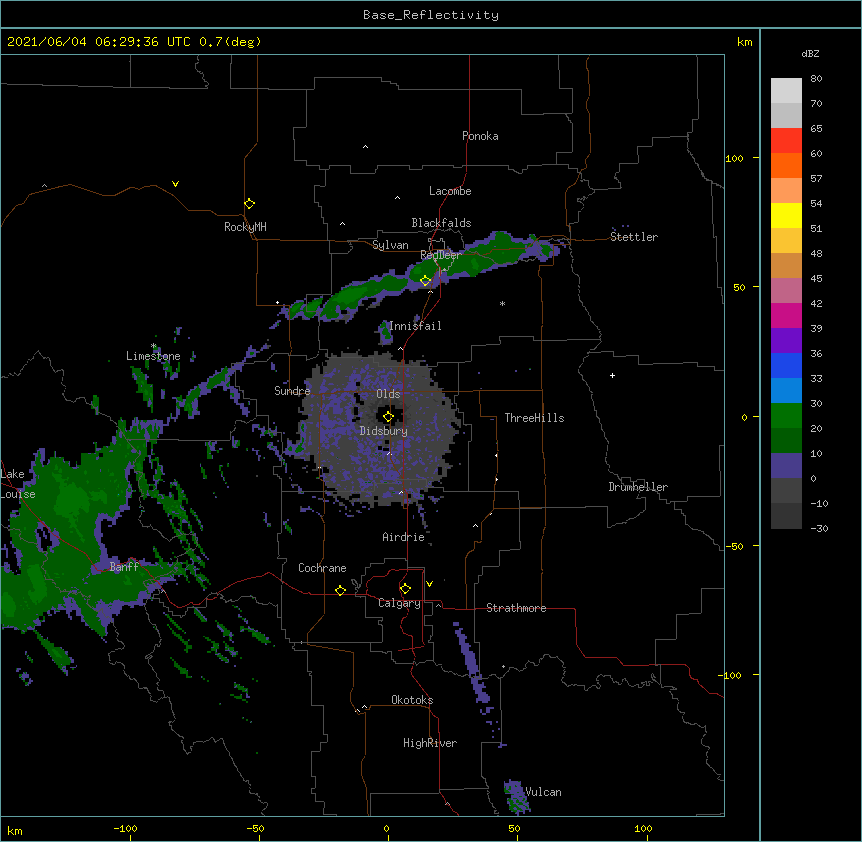The width and height of the screenshot is (862, 842).
Task: Click the -100 tick on the vertical axis
Action: (x=731, y=675)
